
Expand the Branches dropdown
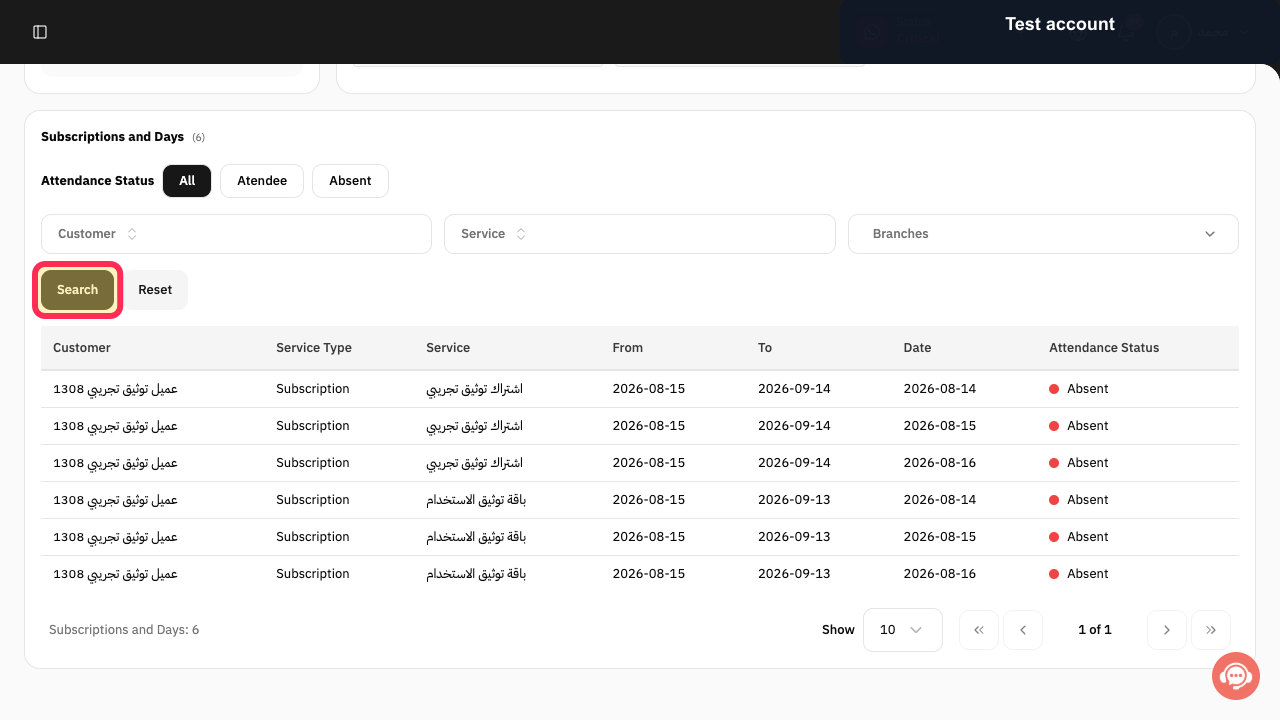pyautogui.click(x=1043, y=234)
